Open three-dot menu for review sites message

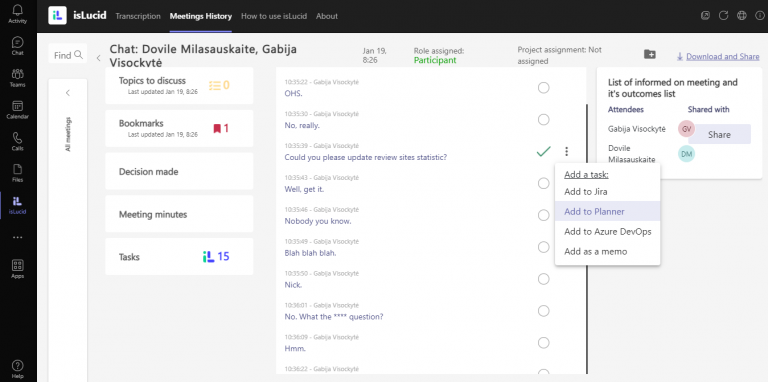tap(566, 151)
